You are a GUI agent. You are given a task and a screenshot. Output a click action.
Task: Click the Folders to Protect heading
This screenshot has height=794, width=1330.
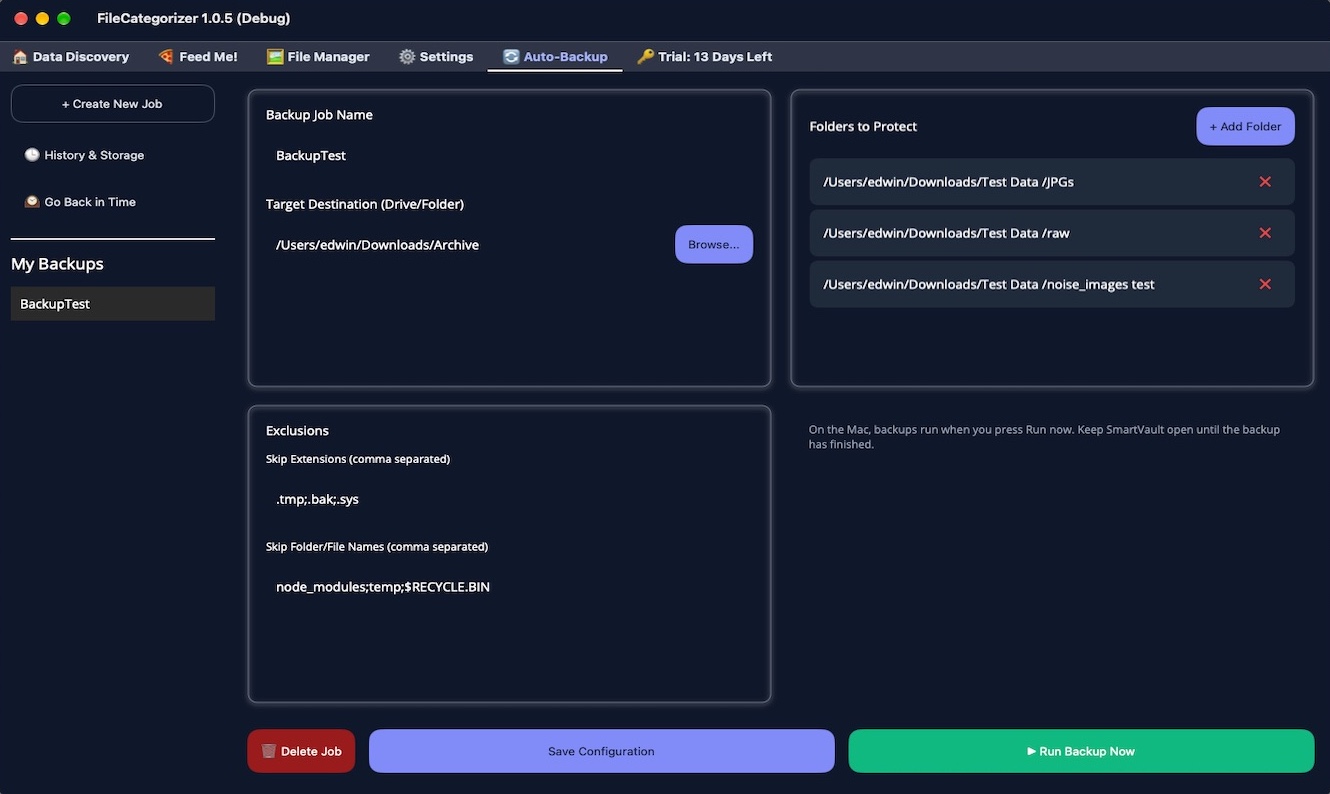click(x=863, y=127)
